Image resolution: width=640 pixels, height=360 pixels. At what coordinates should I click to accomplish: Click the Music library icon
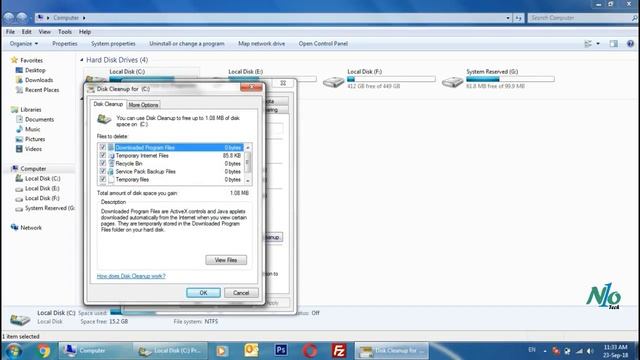coord(19,129)
